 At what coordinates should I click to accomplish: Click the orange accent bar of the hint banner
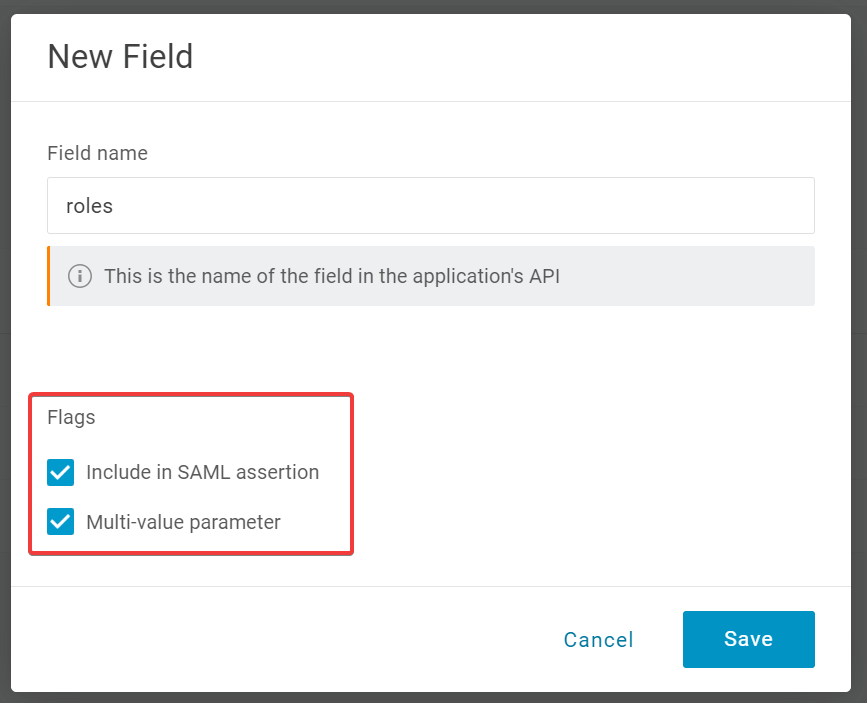(x=48, y=276)
